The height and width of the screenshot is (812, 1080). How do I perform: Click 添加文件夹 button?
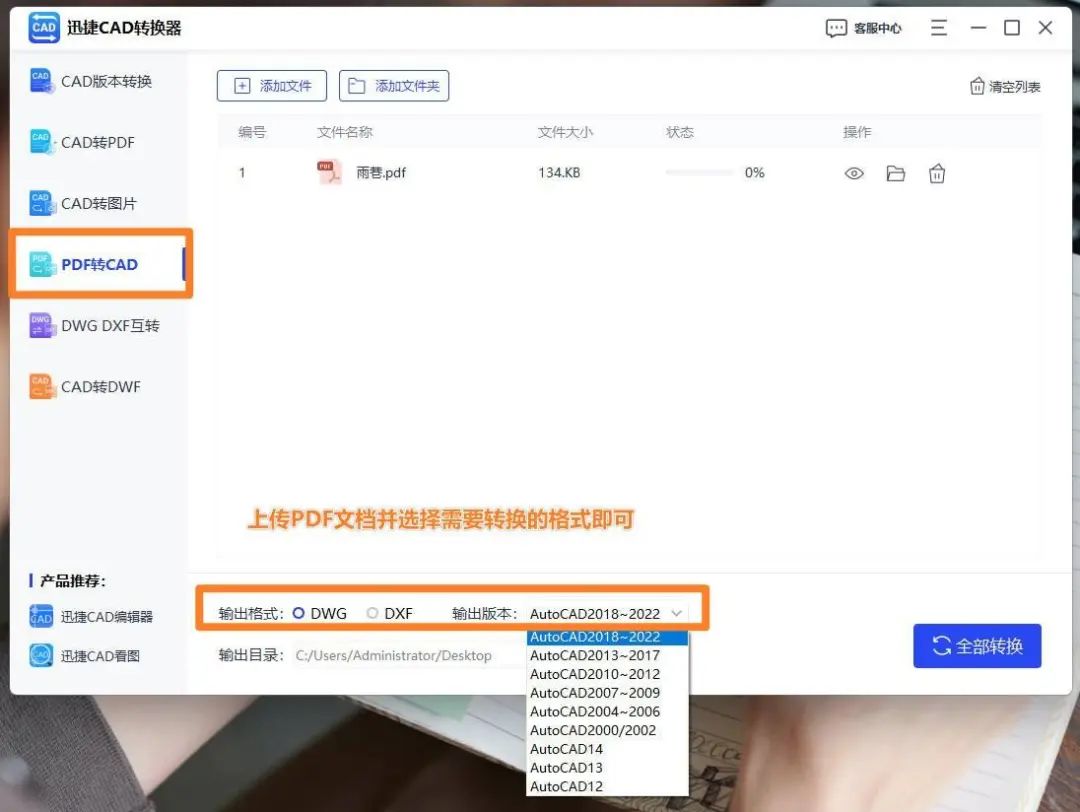[394, 86]
